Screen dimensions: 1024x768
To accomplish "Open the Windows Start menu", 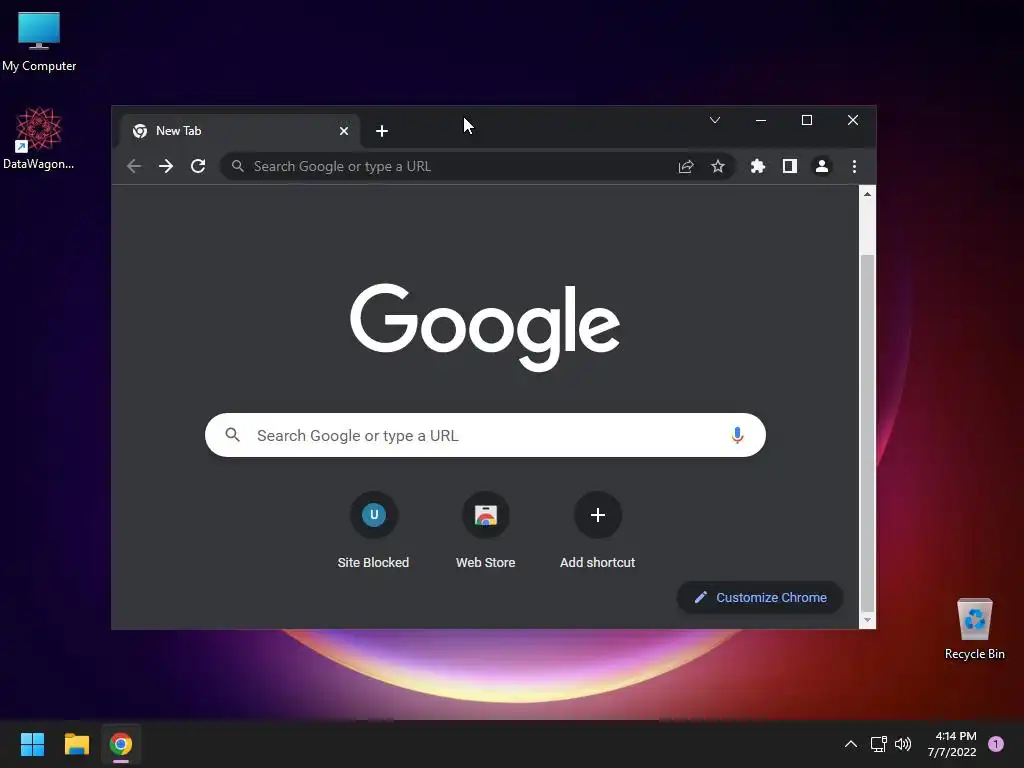I will coord(32,744).
